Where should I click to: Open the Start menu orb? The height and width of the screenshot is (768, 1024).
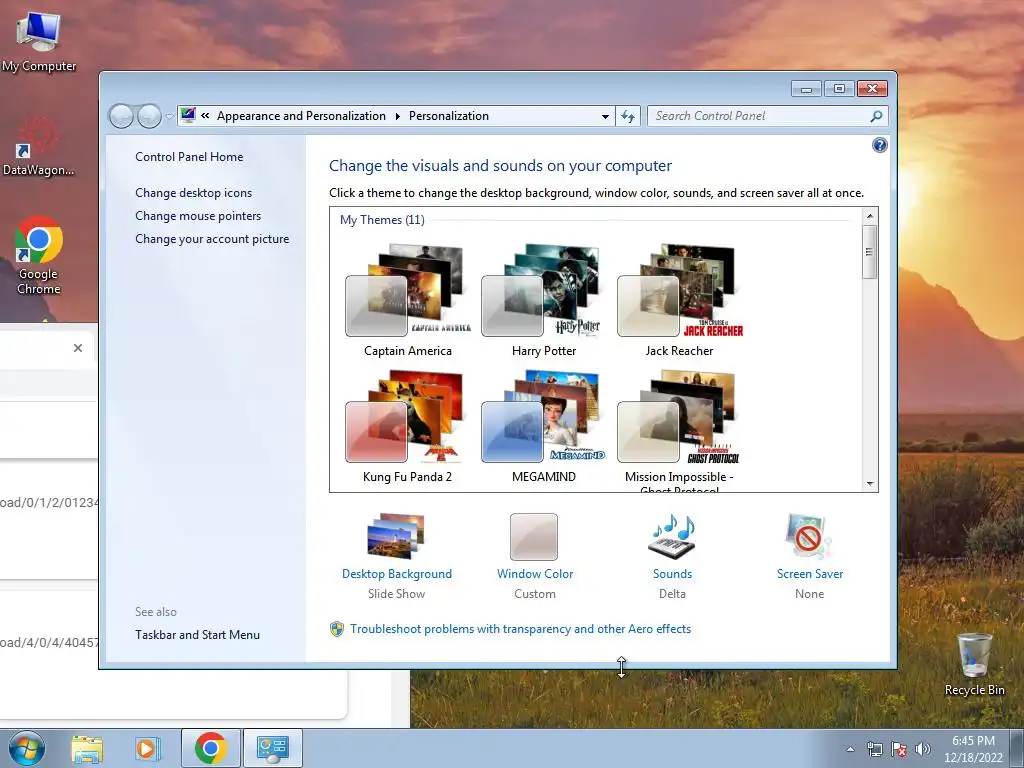tap(27, 748)
